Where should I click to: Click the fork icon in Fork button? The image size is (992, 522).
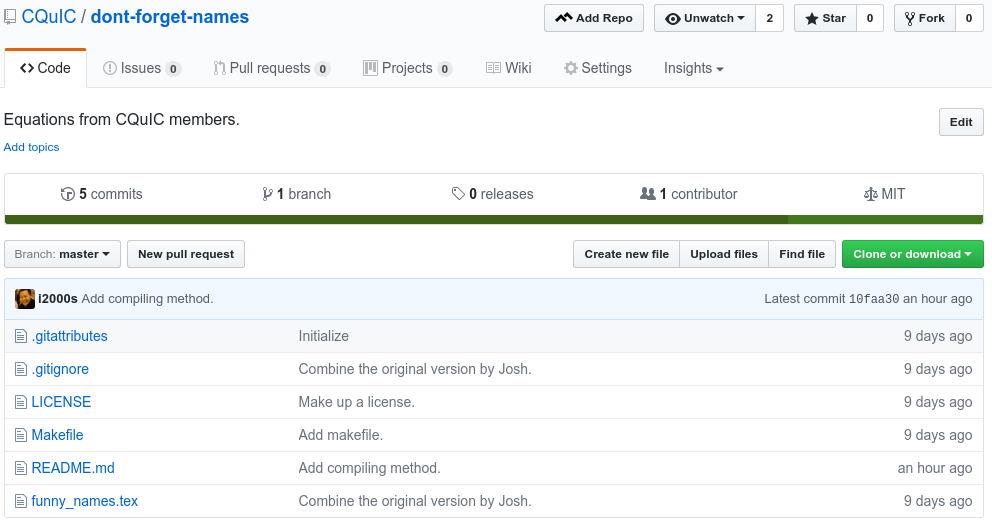910,19
